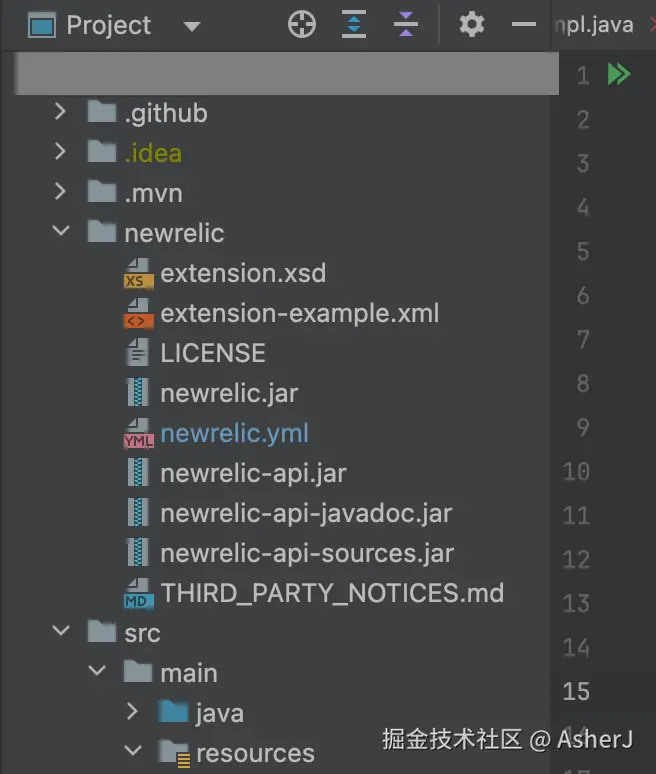Collapse the resources folder chevron
This screenshot has width=656, height=774.
click(x=133, y=750)
